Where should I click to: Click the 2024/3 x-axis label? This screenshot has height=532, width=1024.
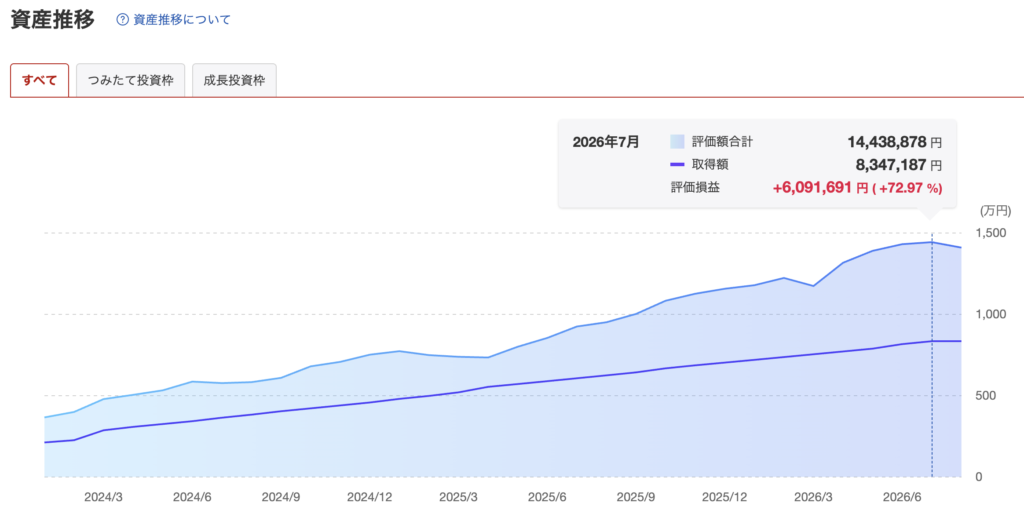[x=103, y=497]
